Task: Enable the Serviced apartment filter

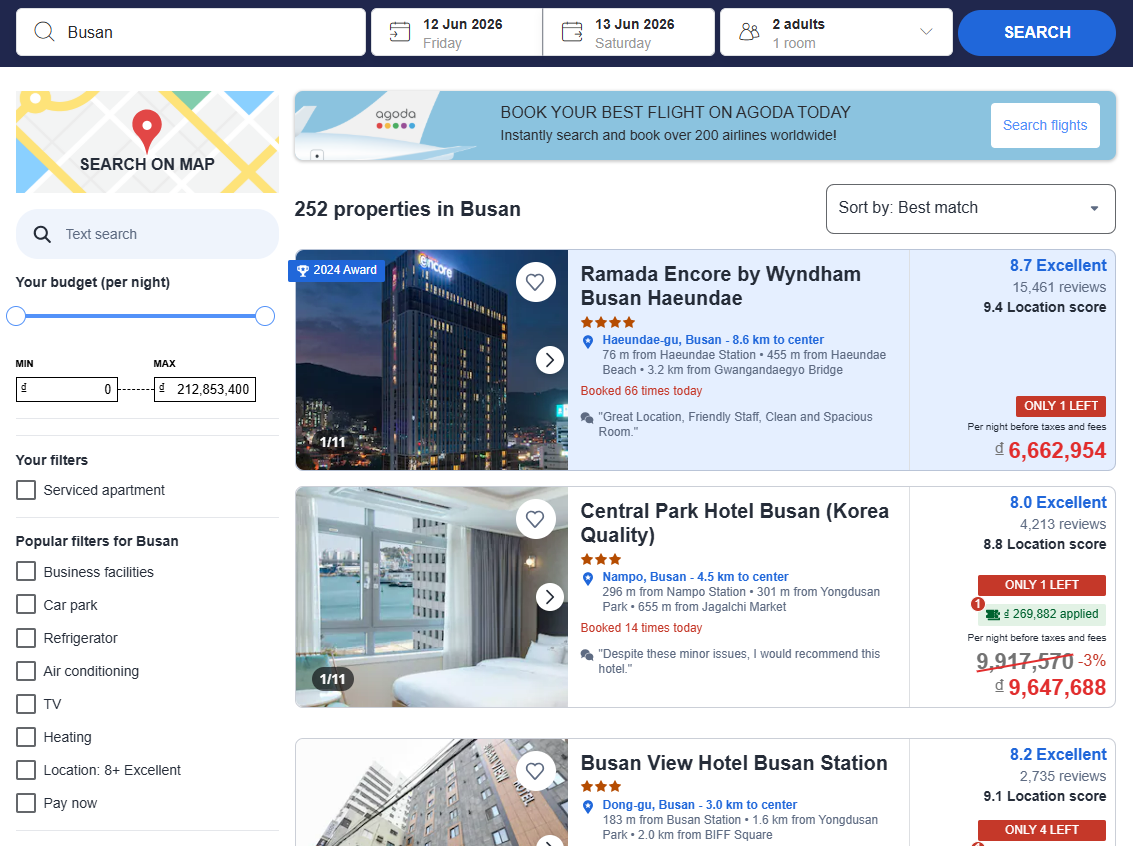Action: pyautogui.click(x=26, y=490)
